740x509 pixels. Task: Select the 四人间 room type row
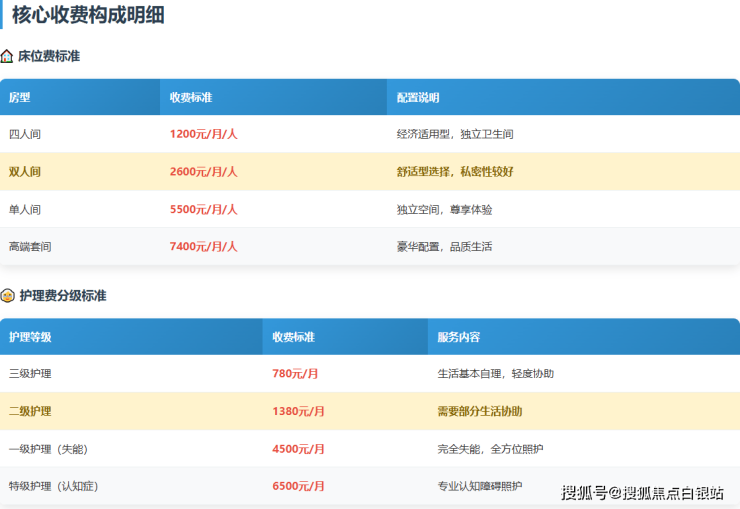25,134
